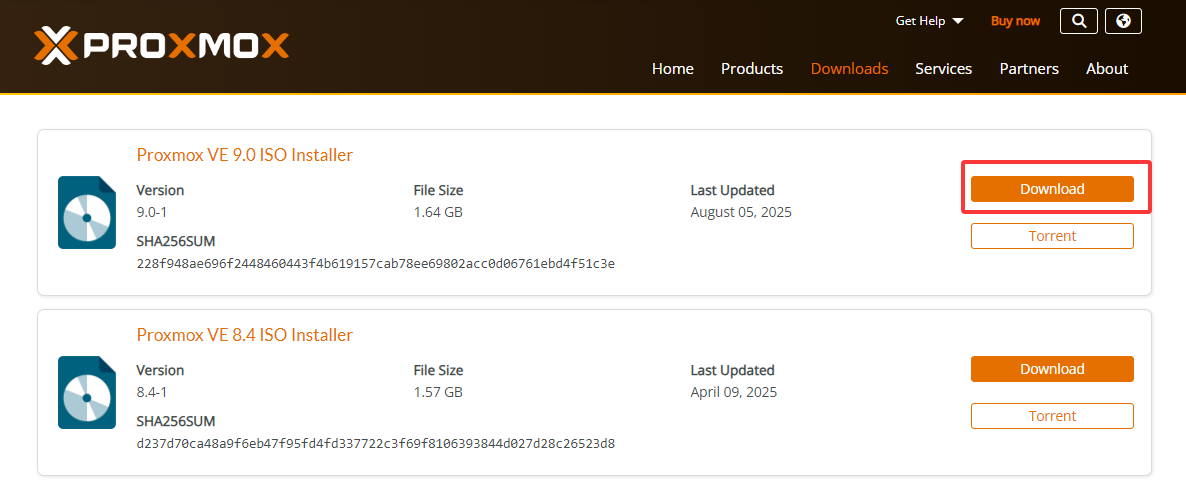This screenshot has height=480, width=1186.
Task: Click the Buy now link
Action: click(1015, 21)
